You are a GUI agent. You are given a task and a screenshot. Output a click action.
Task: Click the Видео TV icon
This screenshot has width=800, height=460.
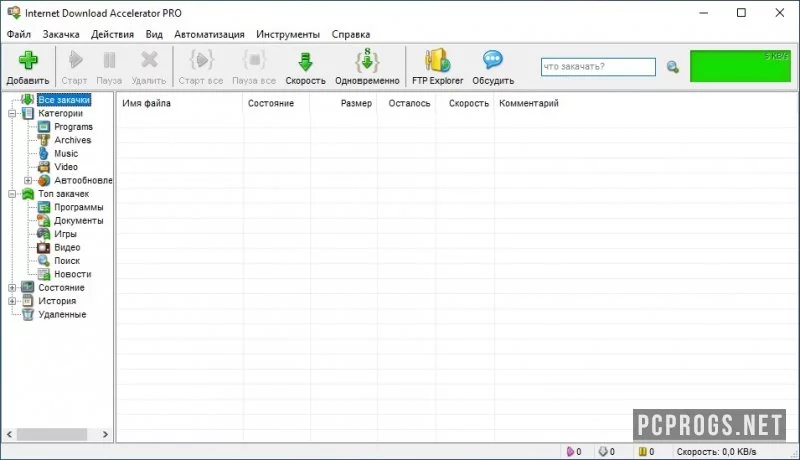tap(44, 247)
